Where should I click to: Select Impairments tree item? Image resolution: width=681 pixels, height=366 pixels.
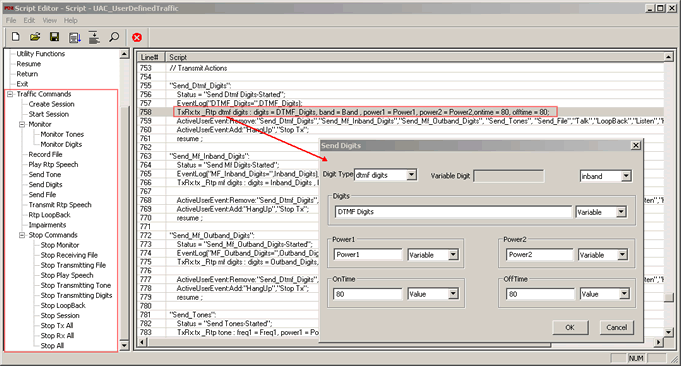click(47, 225)
